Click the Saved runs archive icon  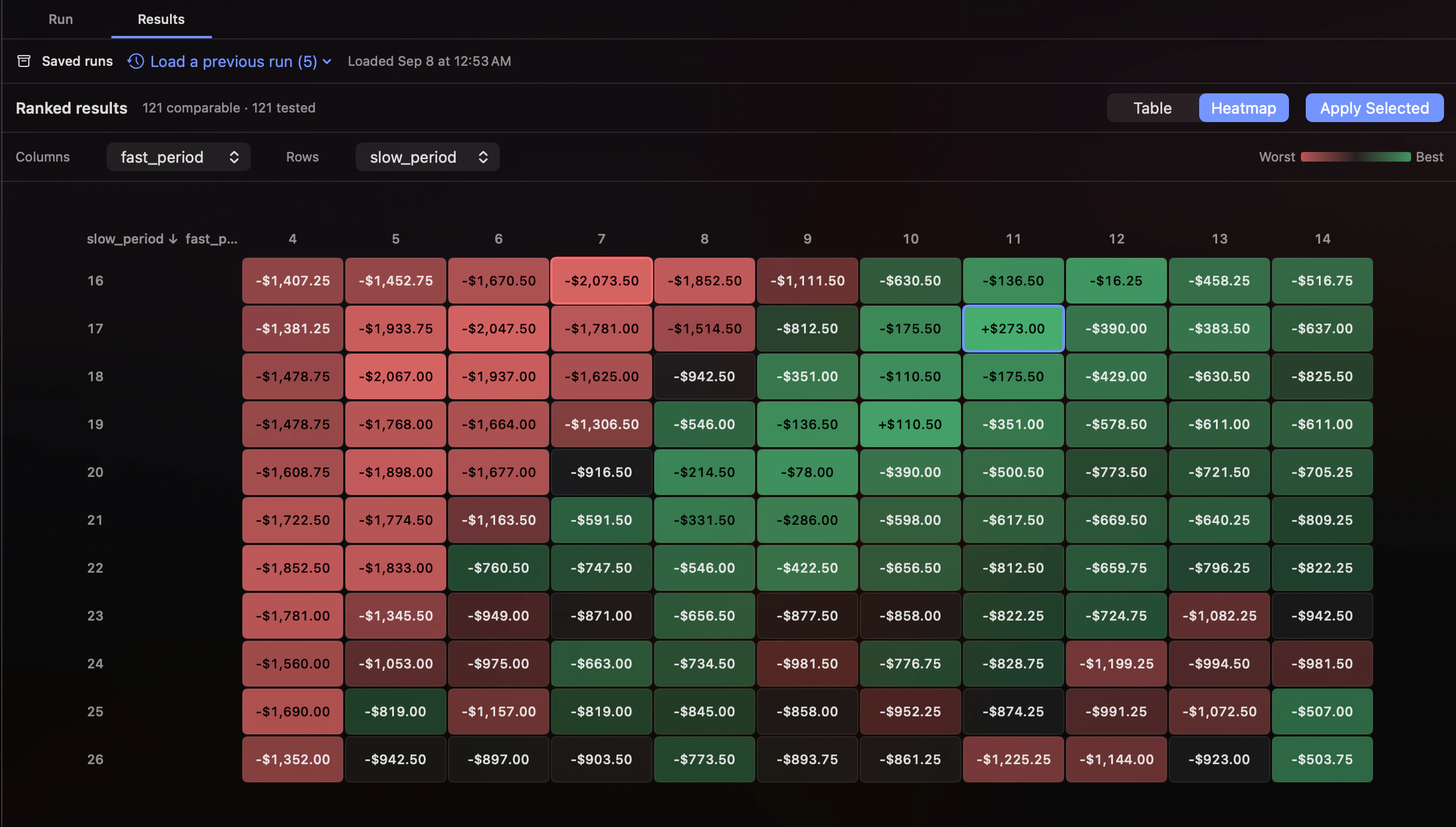pyautogui.click(x=24, y=61)
